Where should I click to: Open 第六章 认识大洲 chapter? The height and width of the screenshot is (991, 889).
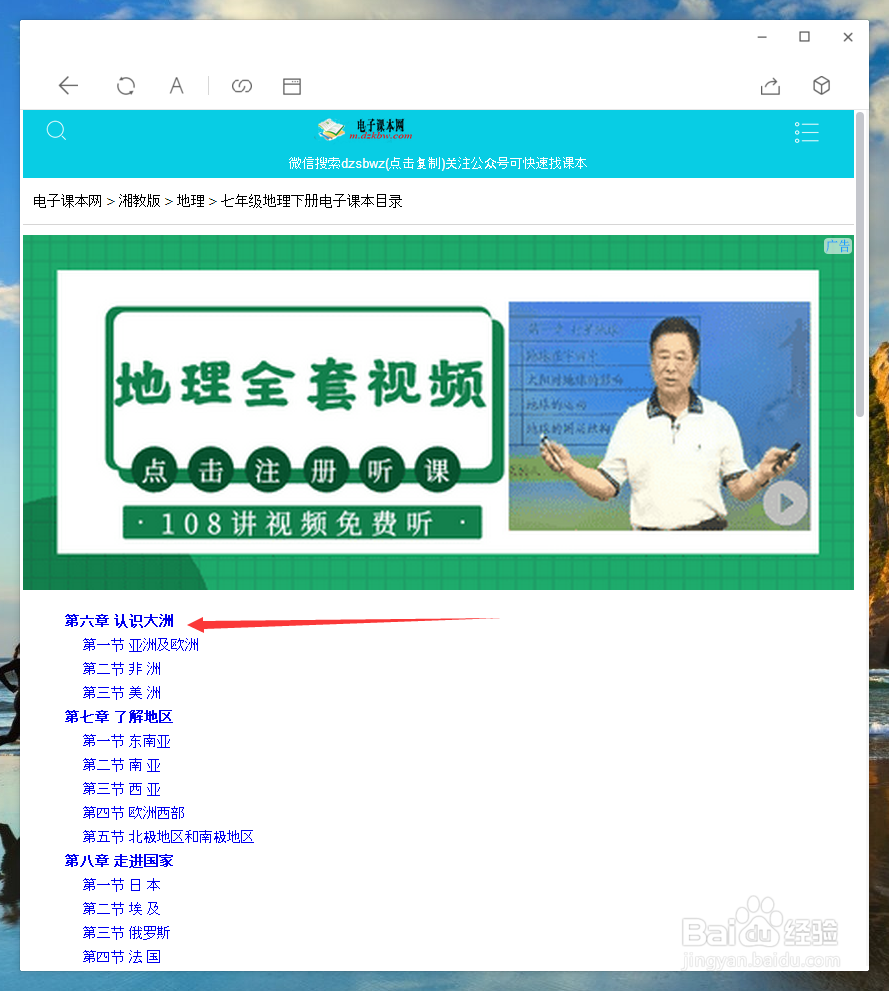tap(119, 621)
